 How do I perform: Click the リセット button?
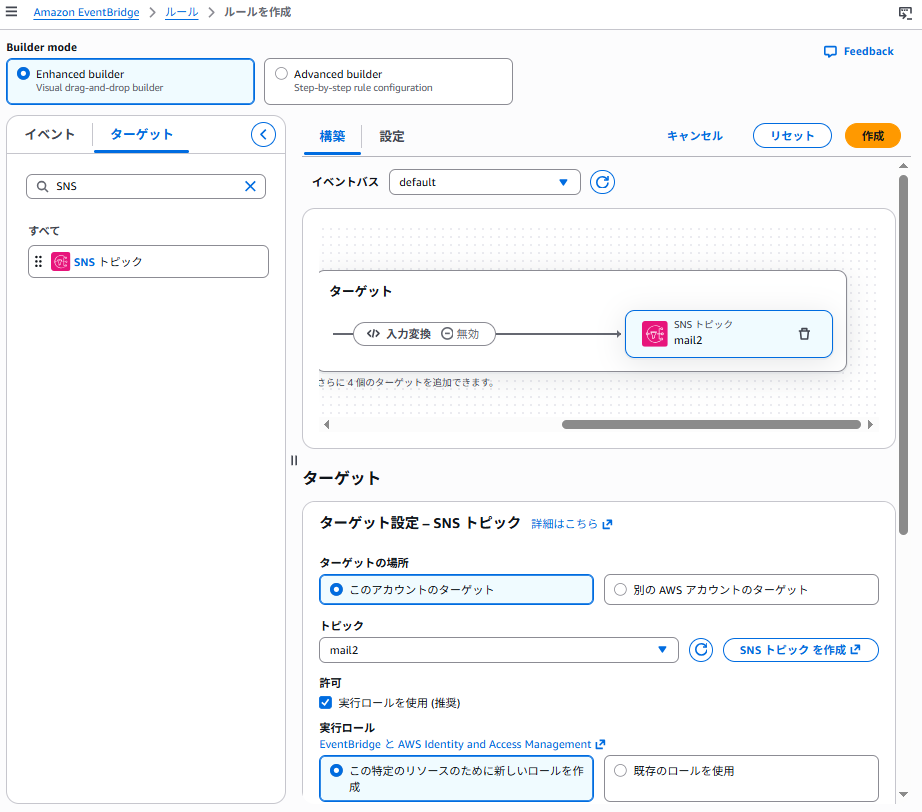click(792, 135)
